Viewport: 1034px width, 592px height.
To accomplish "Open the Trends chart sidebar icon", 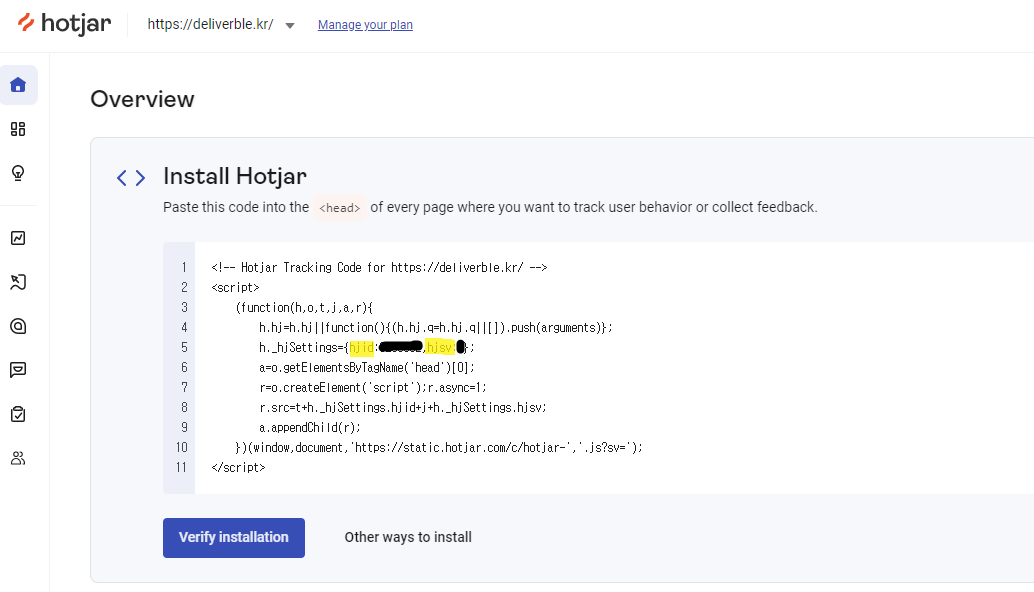I will (x=18, y=238).
